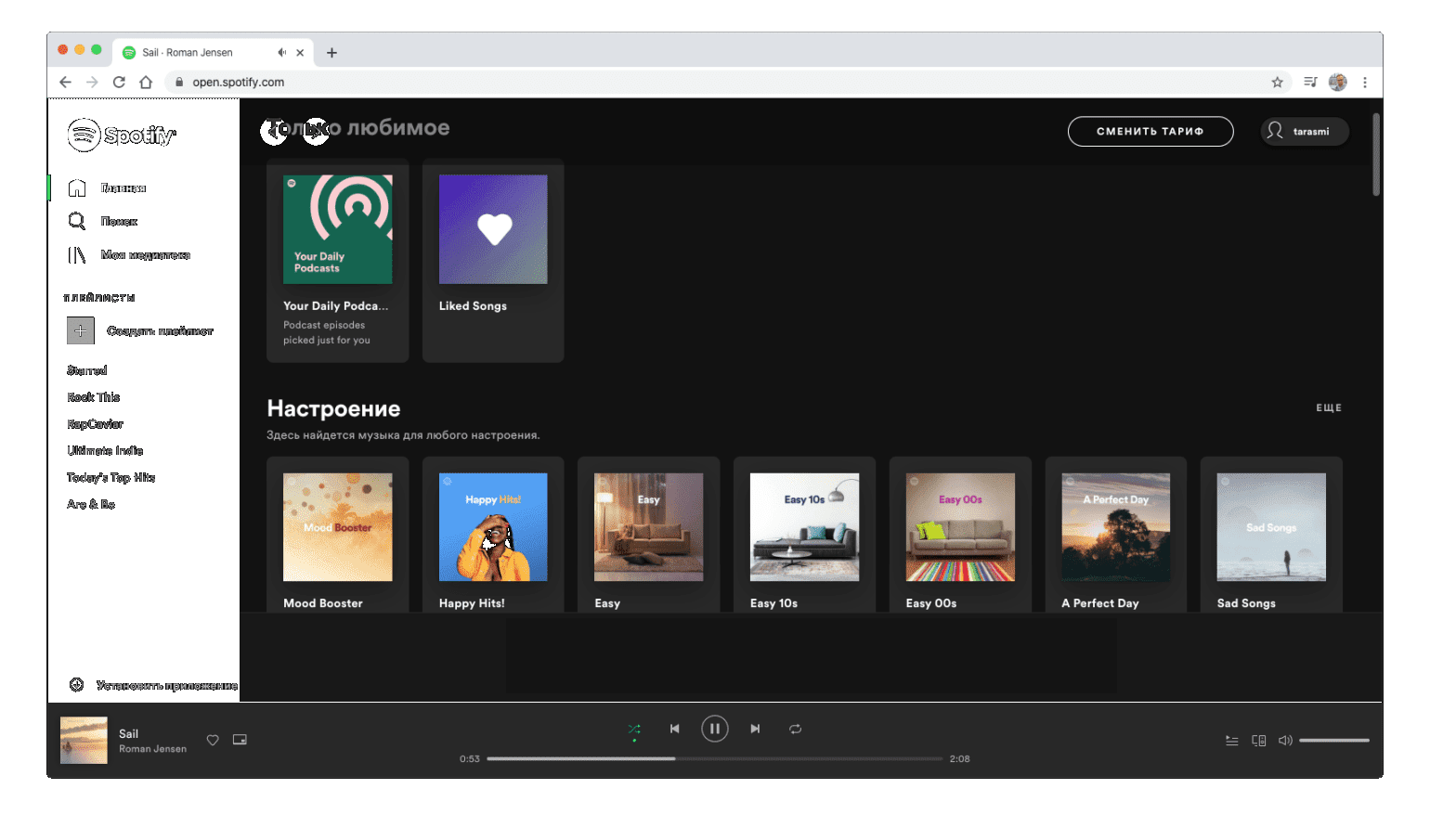
Task: Click the lock site info icon
Action: 179,82
